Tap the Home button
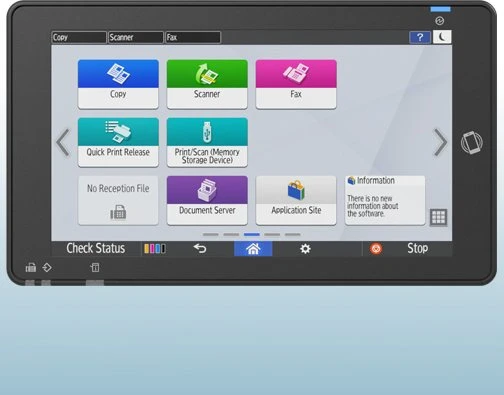This screenshot has height=395, width=504. coord(253,249)
